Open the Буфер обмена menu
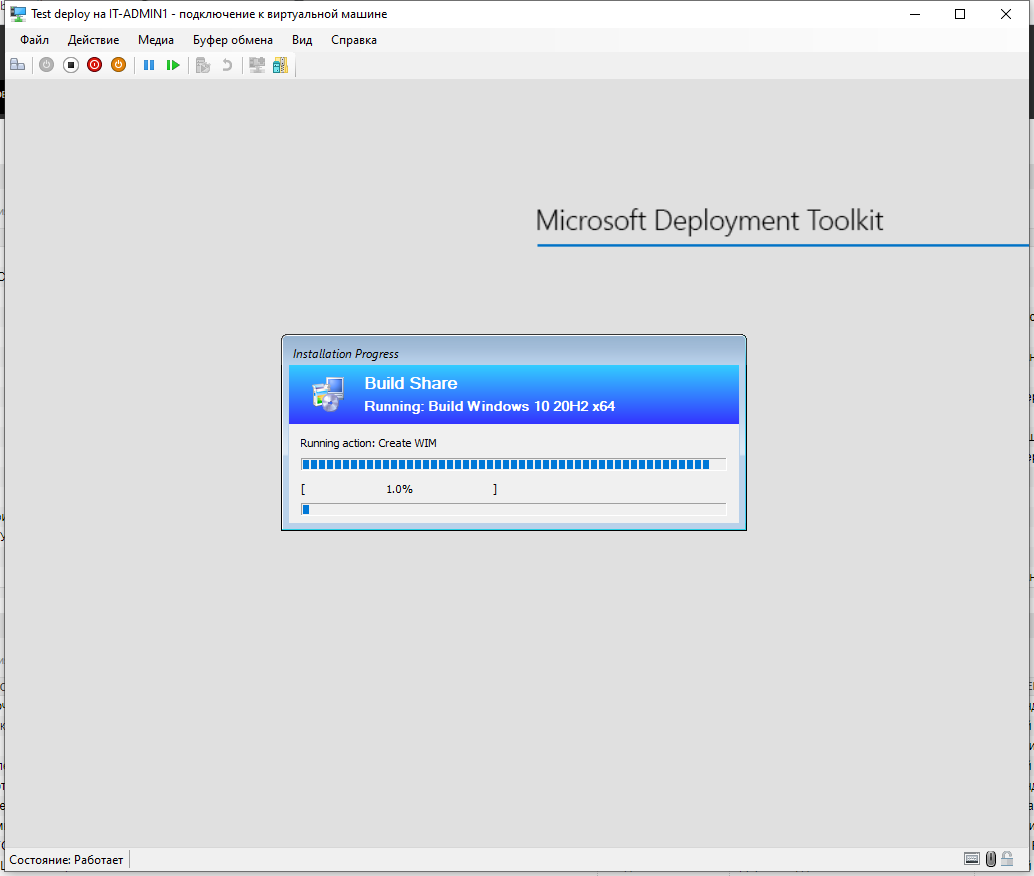Image resolution: width=1034 pixels, height=876 pixels. 233,40
